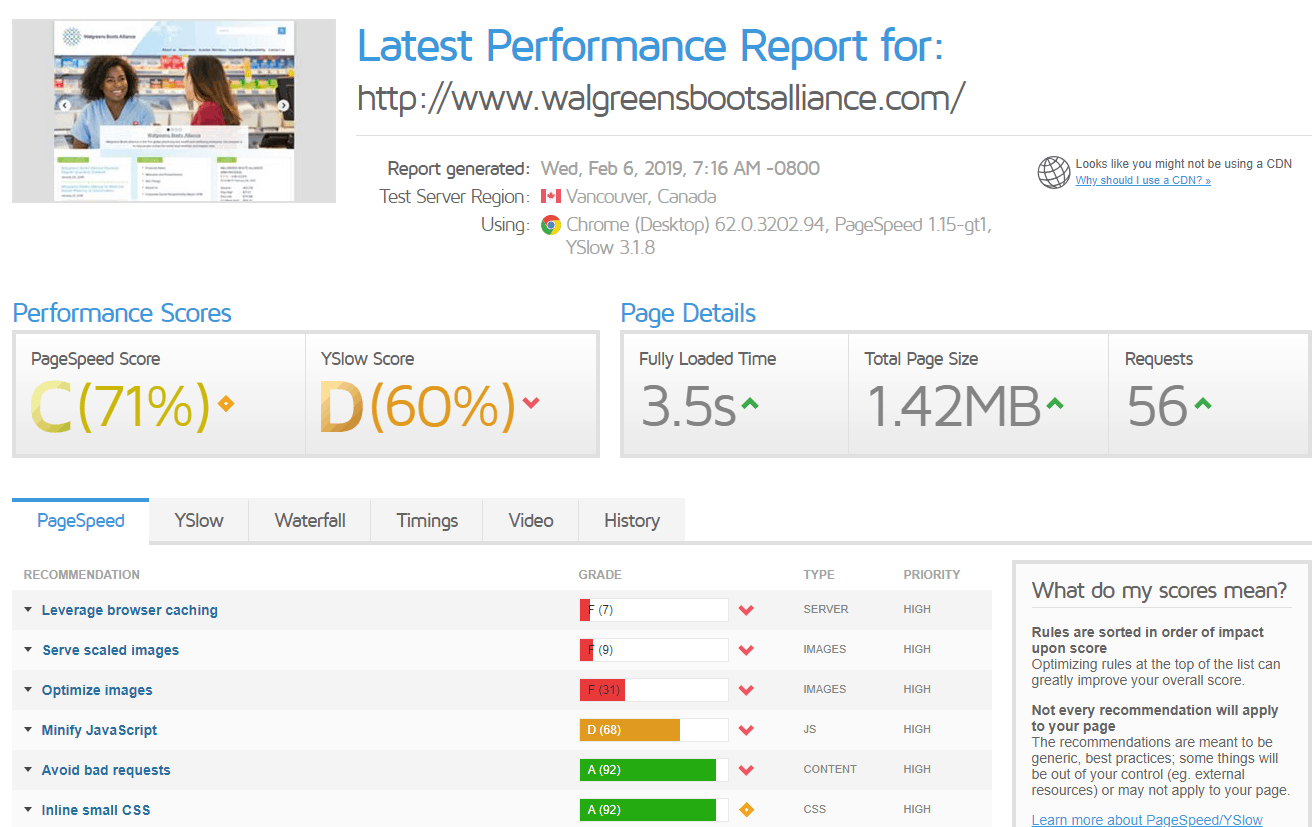This screenshot has width=1312, height=827.
Task: Click the orange diamond for Inline small CSS
Action: point(746,810)
